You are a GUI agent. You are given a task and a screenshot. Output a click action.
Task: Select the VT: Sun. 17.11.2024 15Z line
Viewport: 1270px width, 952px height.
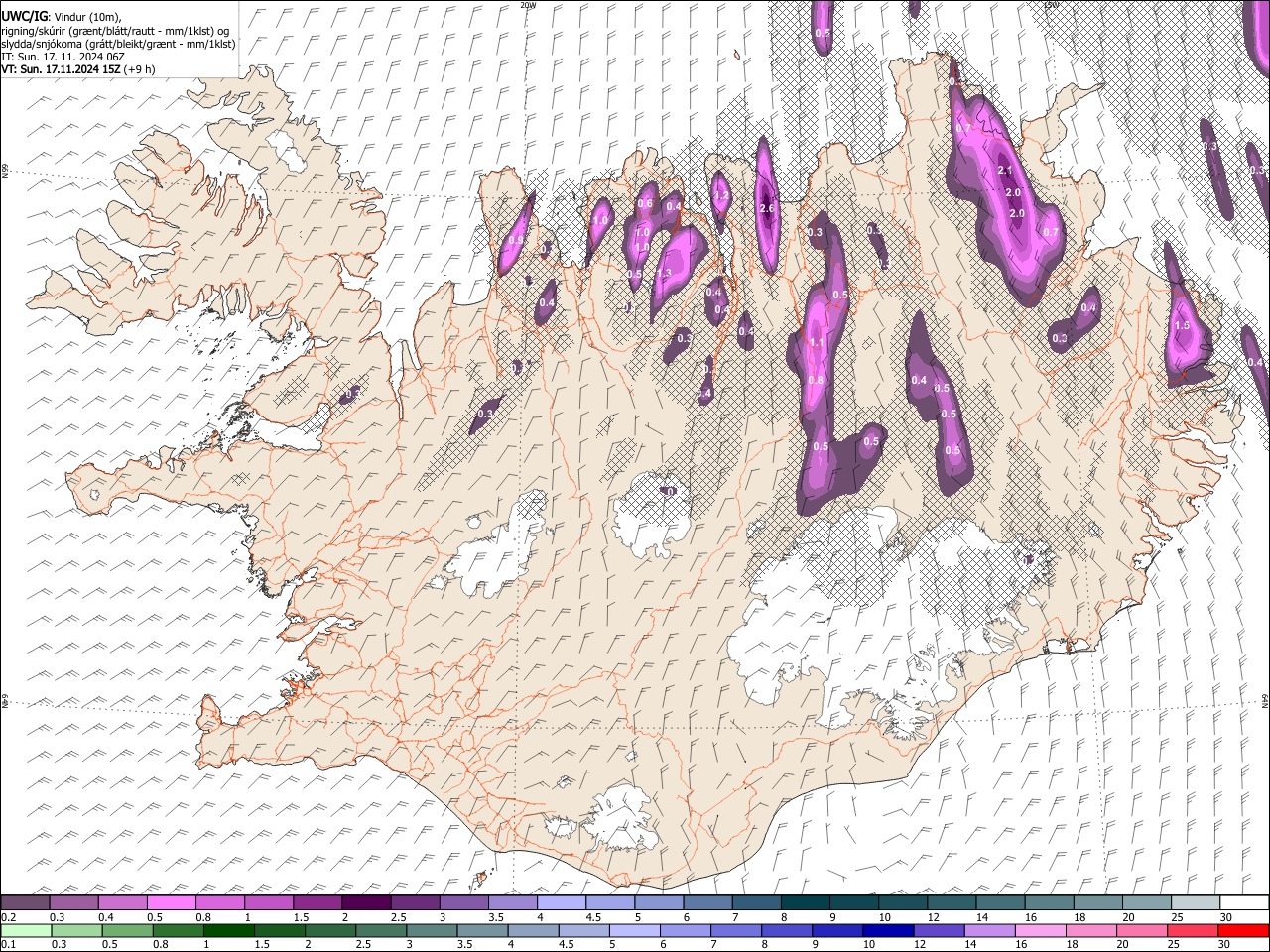(x=62, y=70)
